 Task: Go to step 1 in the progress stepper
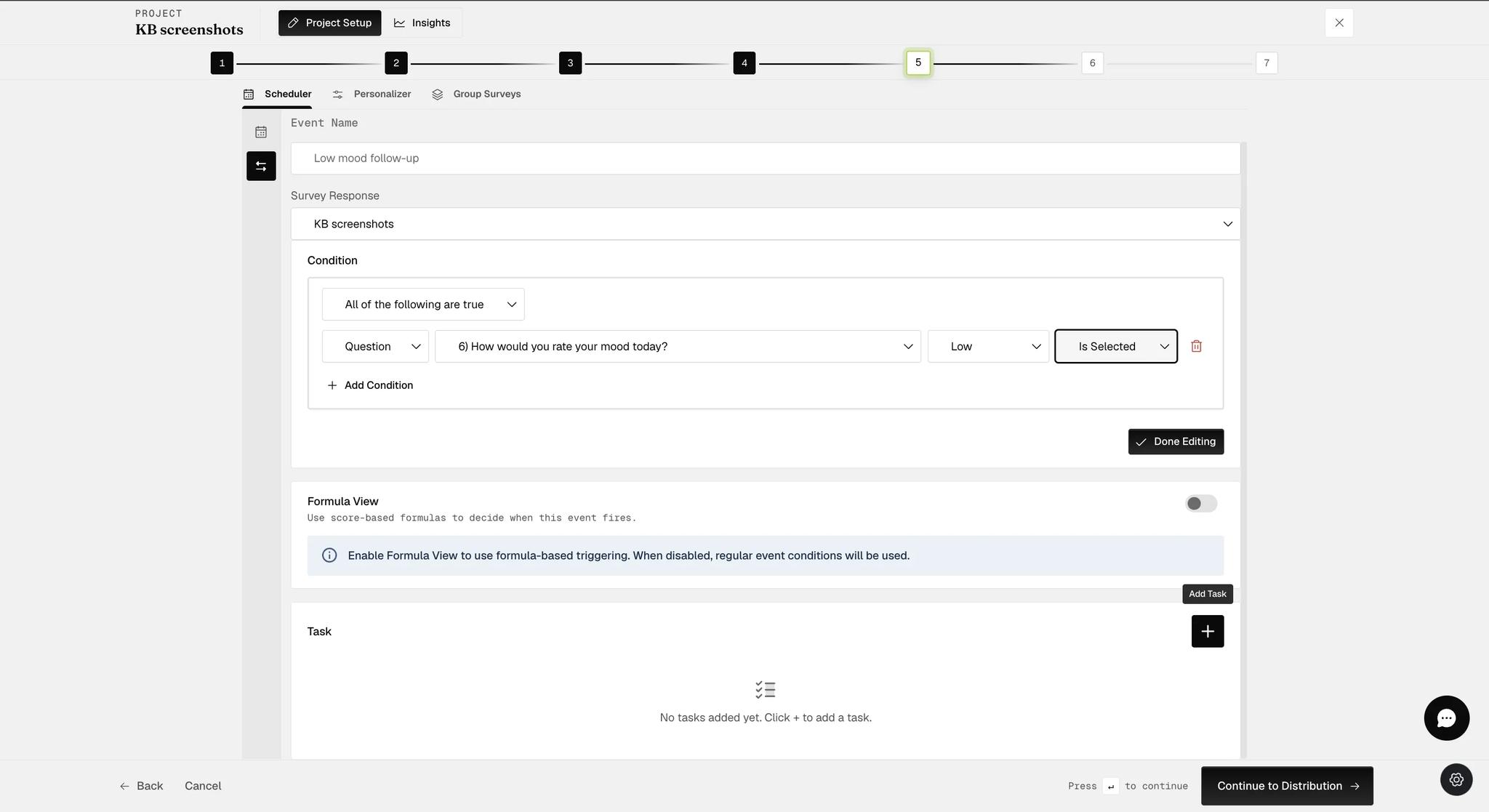click(222, 63)
